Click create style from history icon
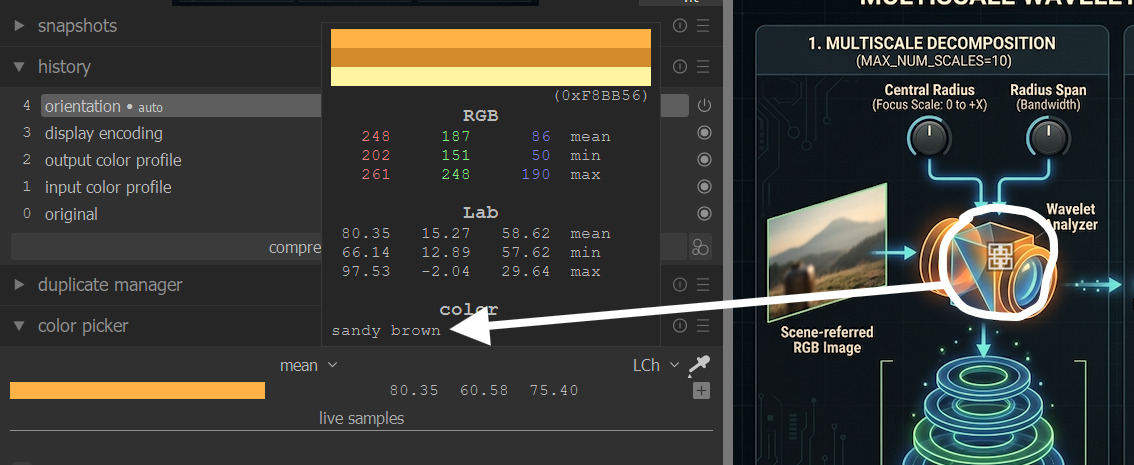The image size is (1134, 465). pos(701,247)
